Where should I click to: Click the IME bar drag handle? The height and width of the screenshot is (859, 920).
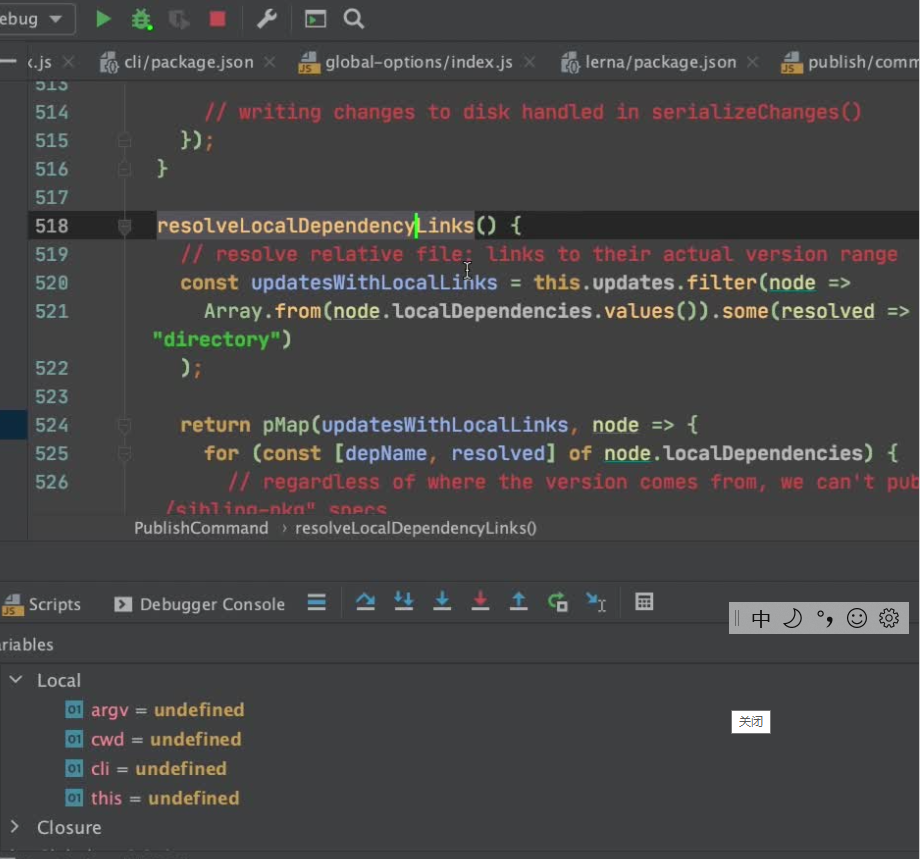737,618
